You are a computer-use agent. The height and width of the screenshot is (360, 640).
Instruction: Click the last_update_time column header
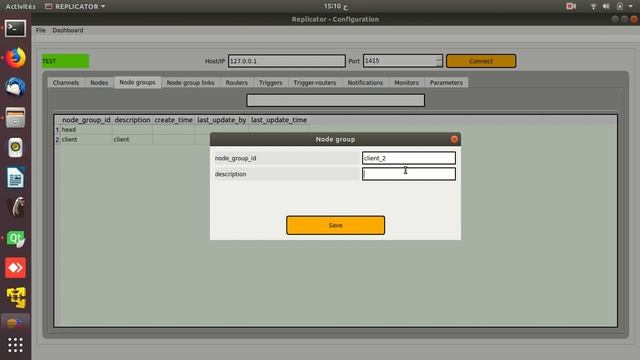click(279, 120)
